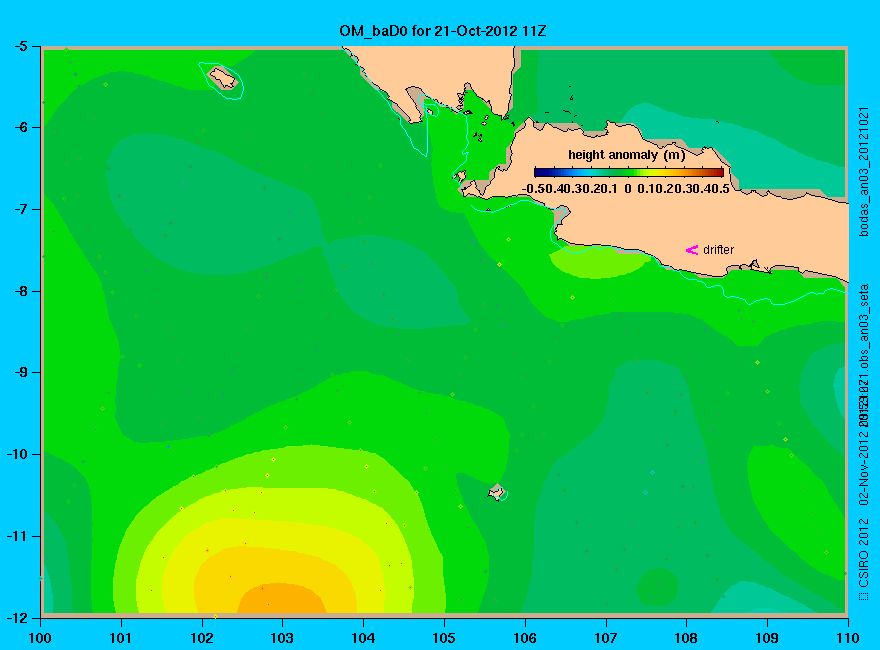Click the x-axis label 102
880x650 pixels.
click(x=201, y=638)
